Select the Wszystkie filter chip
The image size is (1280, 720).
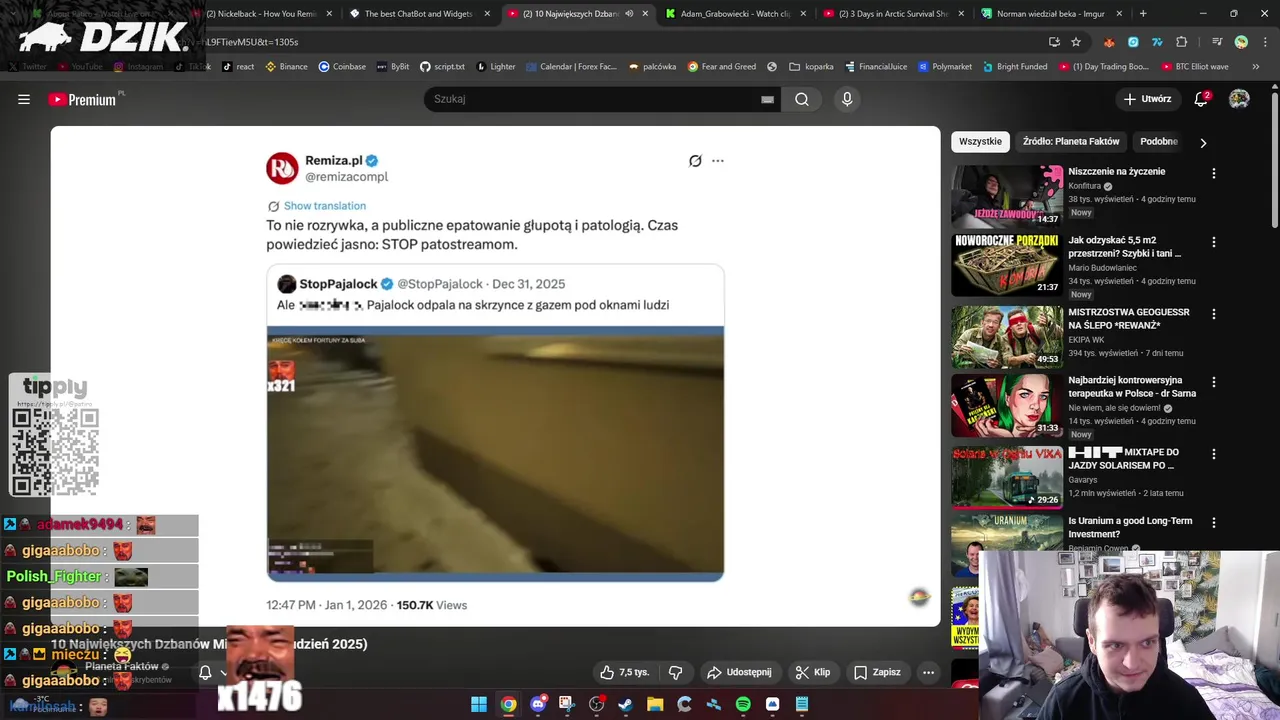point(980,141)
